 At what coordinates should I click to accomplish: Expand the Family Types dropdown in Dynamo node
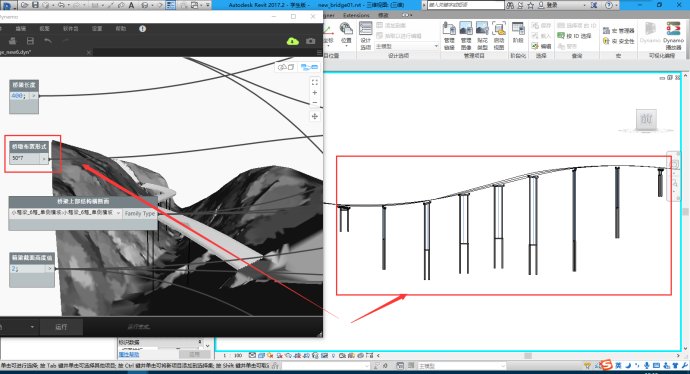pos(118,213)
